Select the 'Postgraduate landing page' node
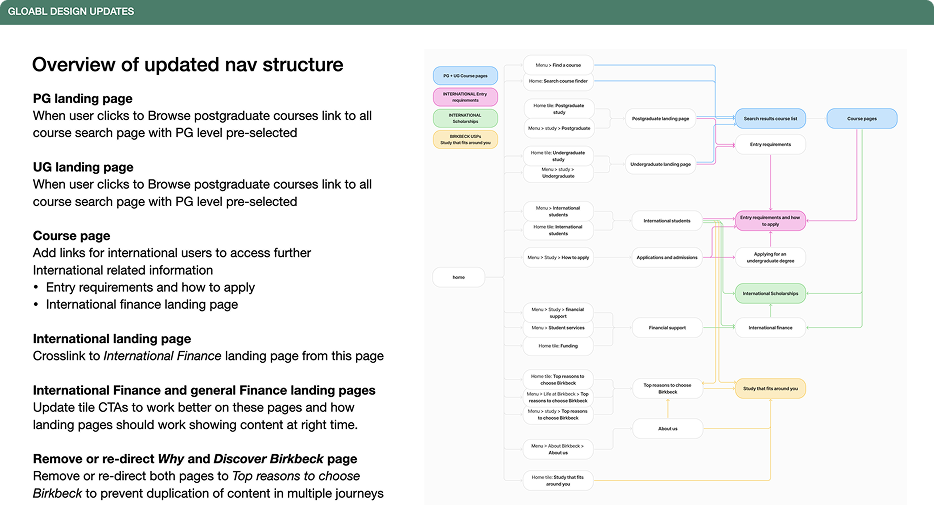 click(661, 118)
